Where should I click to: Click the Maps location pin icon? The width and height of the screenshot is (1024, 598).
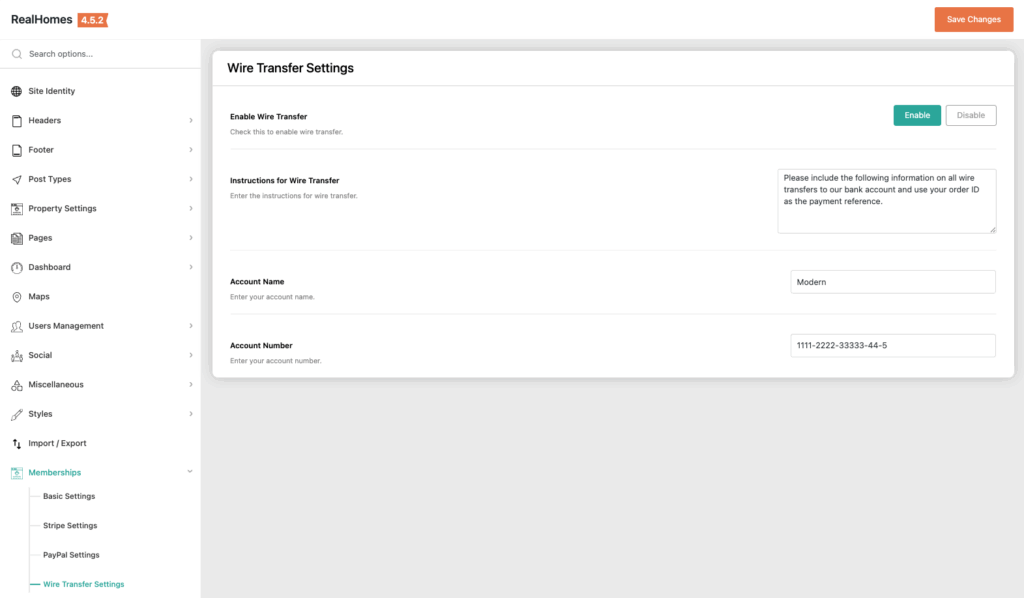point(16,297)
